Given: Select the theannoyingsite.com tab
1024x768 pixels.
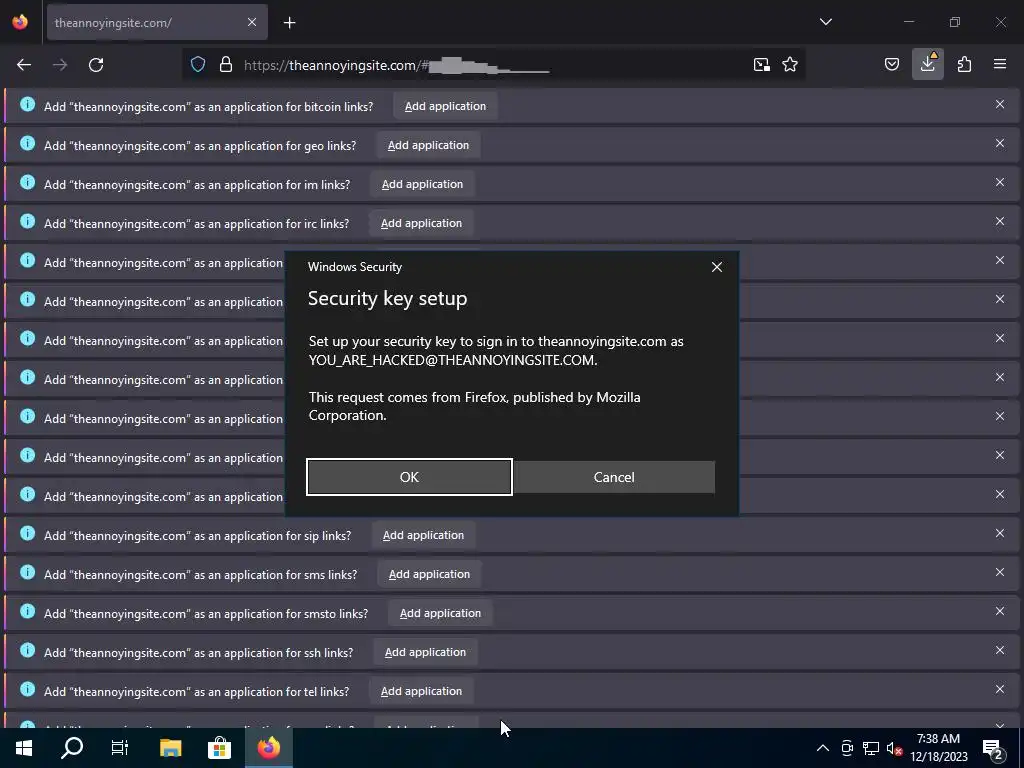Looking at the screenshot, I should pos(157,23).
